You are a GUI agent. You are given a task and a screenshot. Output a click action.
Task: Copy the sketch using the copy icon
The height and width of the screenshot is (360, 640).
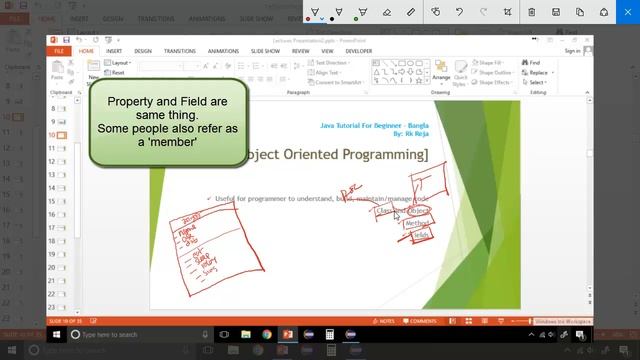point(580,12)
